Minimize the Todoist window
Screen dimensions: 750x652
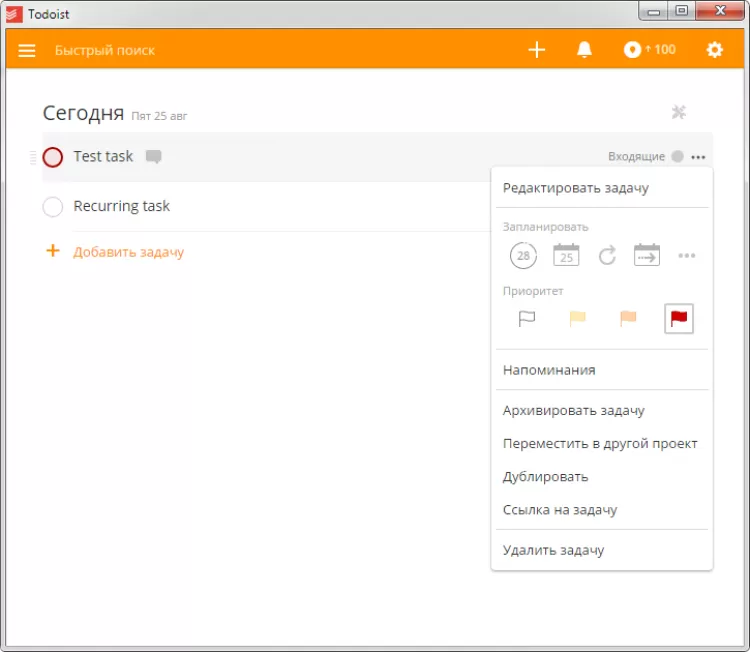coord(654,11)
